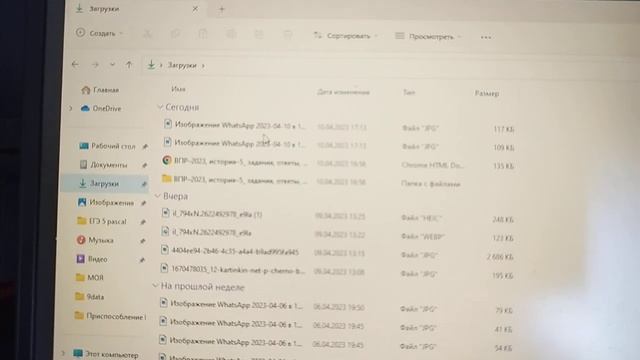Sort by Дата изменения column header
The image size is (640, 360).
pos(343,92)
